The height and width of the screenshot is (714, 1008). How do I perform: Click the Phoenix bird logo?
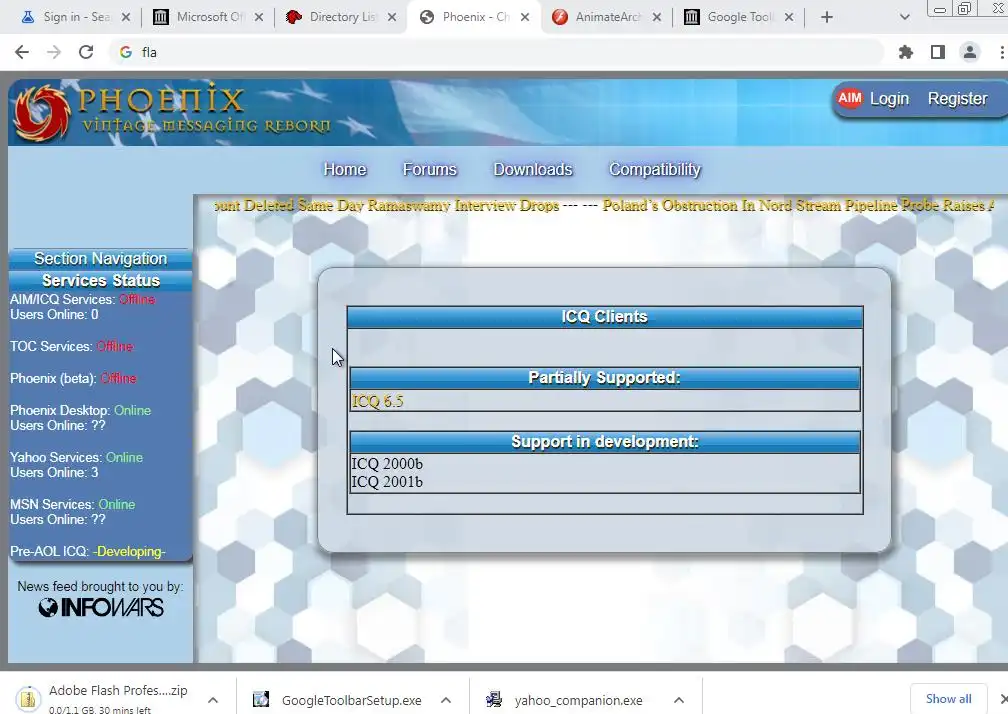(x=42, y=113)
